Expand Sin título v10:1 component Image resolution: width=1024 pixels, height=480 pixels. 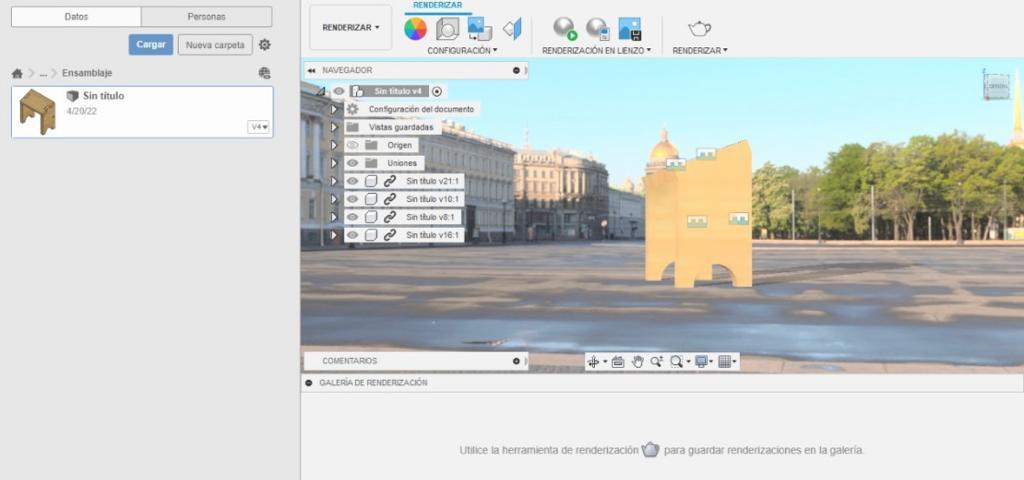[x=334, y=199]
